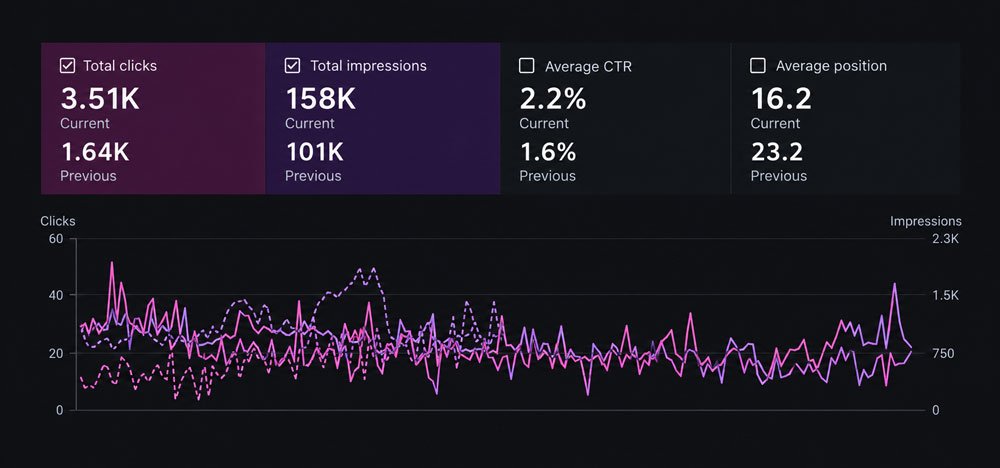Image resolution: width=1000 pixels, height=468 pixels.
Task: Open the Average CTR metric card
Action: coord(615,118)
